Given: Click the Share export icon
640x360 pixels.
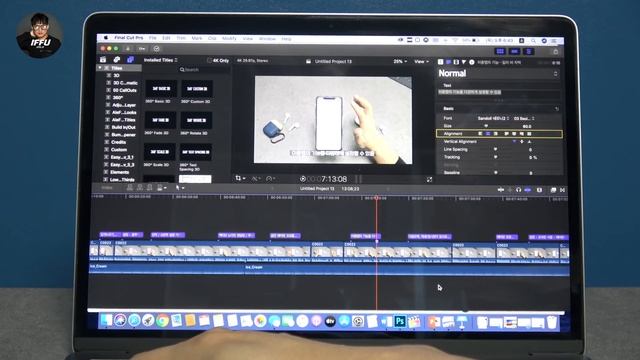Looking at the screenshot, I should 556,51.
